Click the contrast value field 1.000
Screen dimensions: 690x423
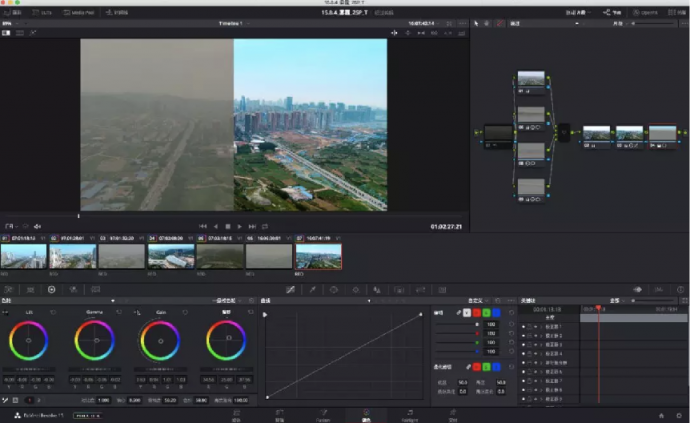104,400
